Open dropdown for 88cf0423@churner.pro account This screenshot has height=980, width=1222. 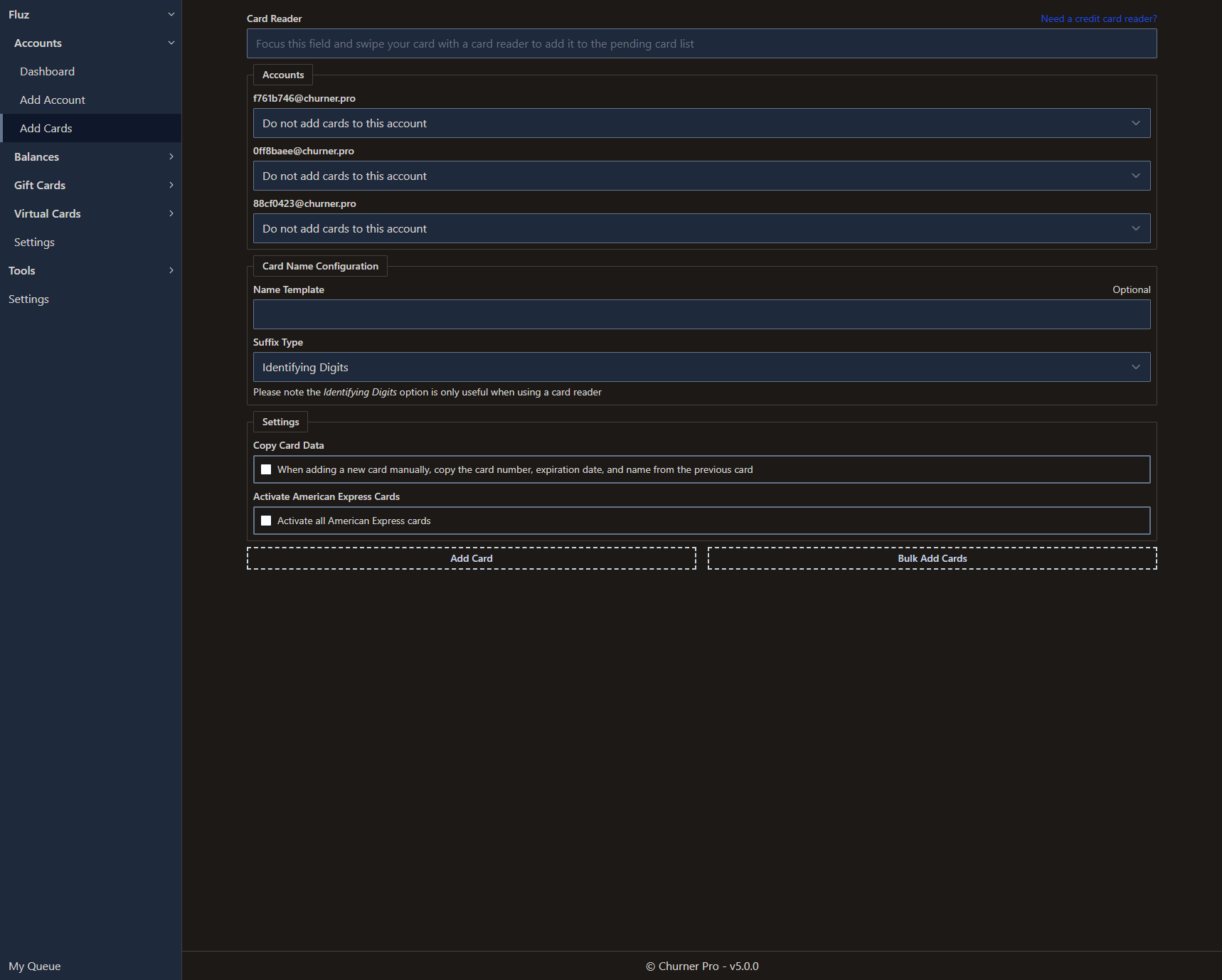(x=701, y=228)
